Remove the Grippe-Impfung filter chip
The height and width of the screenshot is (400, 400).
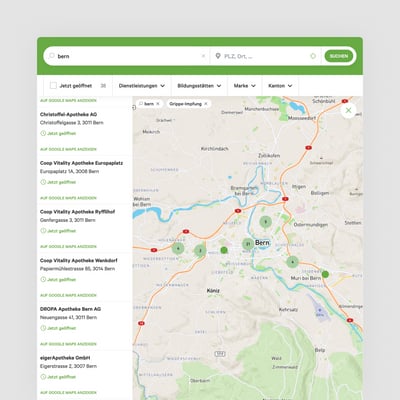[x=206, y=104]
